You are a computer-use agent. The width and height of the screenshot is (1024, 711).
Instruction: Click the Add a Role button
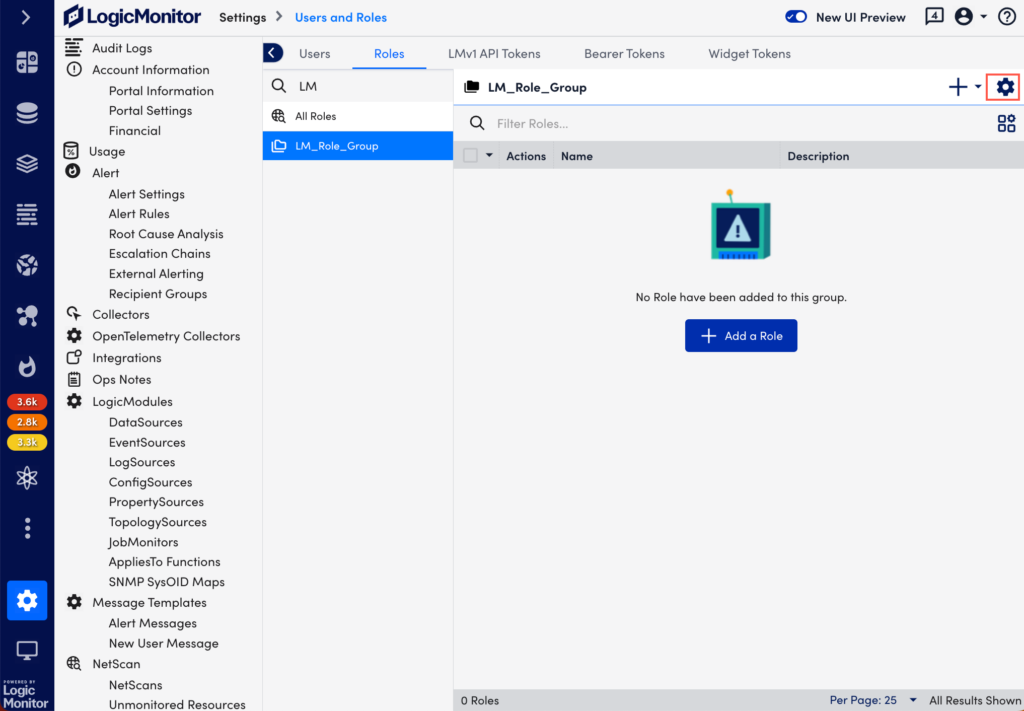click(x=740, y=335)
